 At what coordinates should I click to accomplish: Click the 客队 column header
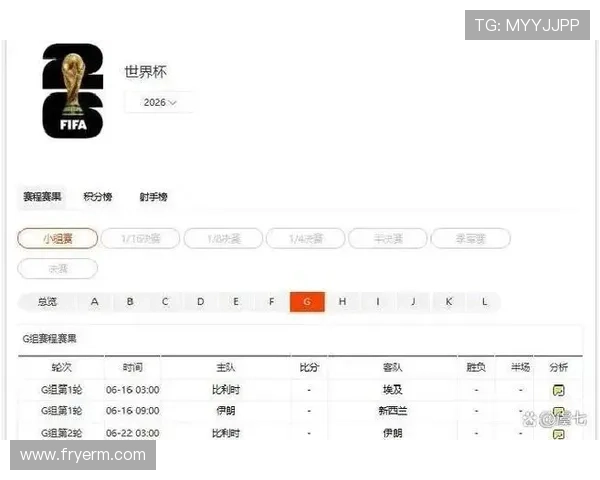(393, 367)
